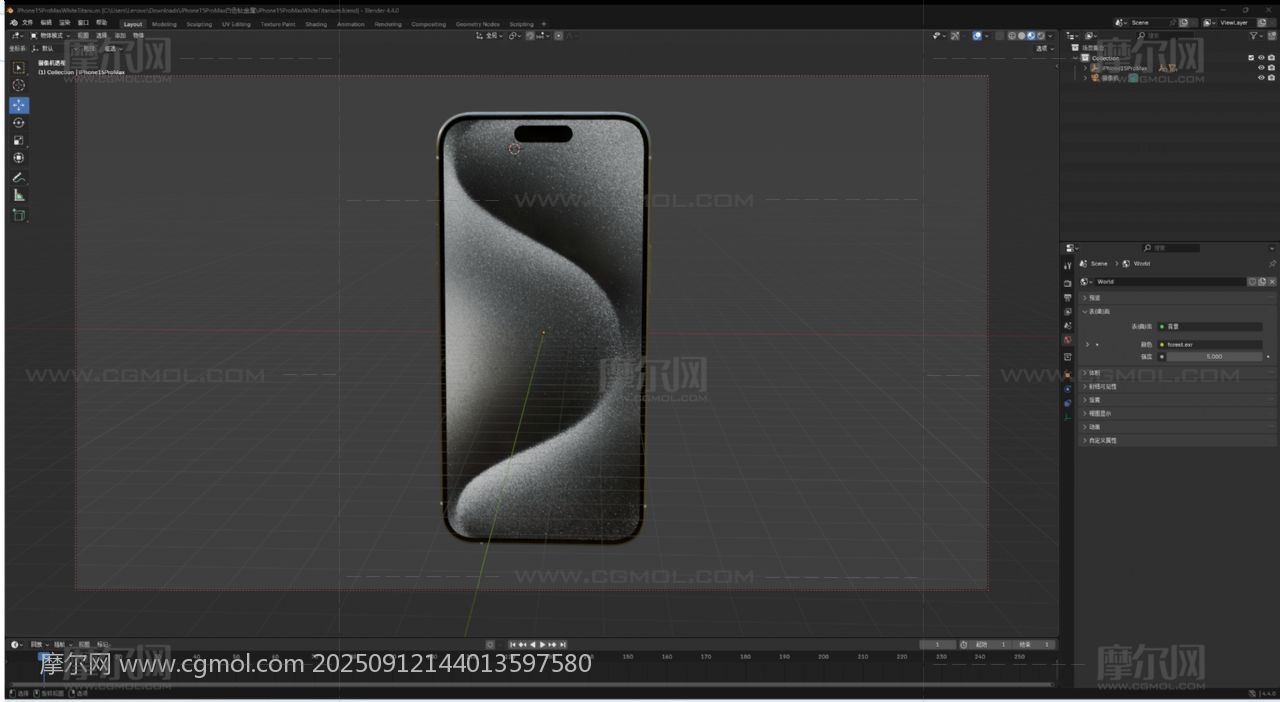Switch to the Sculpting workspace tab
Viewport: 1280px width, 702px height.
point(199,23)
